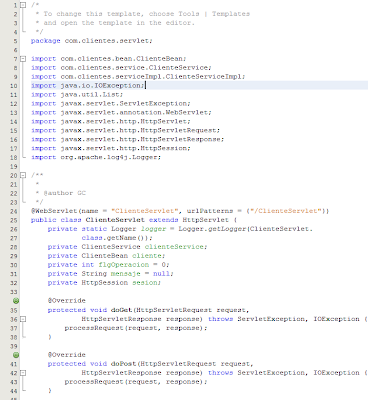Click import ClienteServiceImpl line
Screen dimensions: 368x400
[138, 77]
